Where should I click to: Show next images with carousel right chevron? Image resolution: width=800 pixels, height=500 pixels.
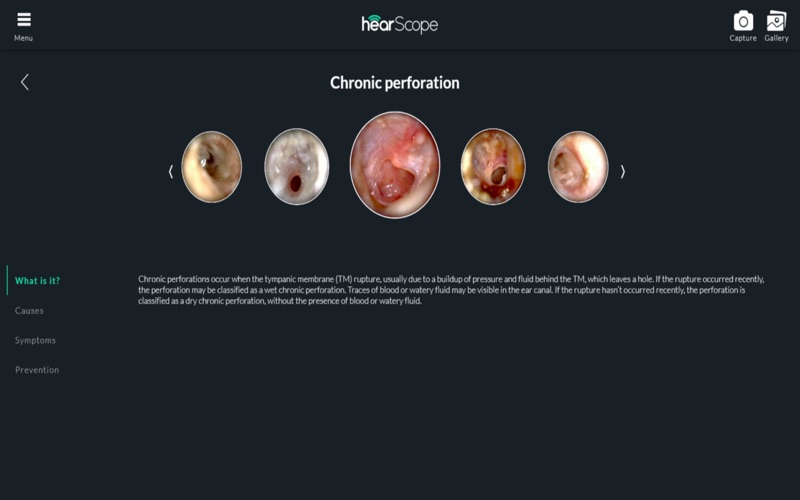(622, 172)
